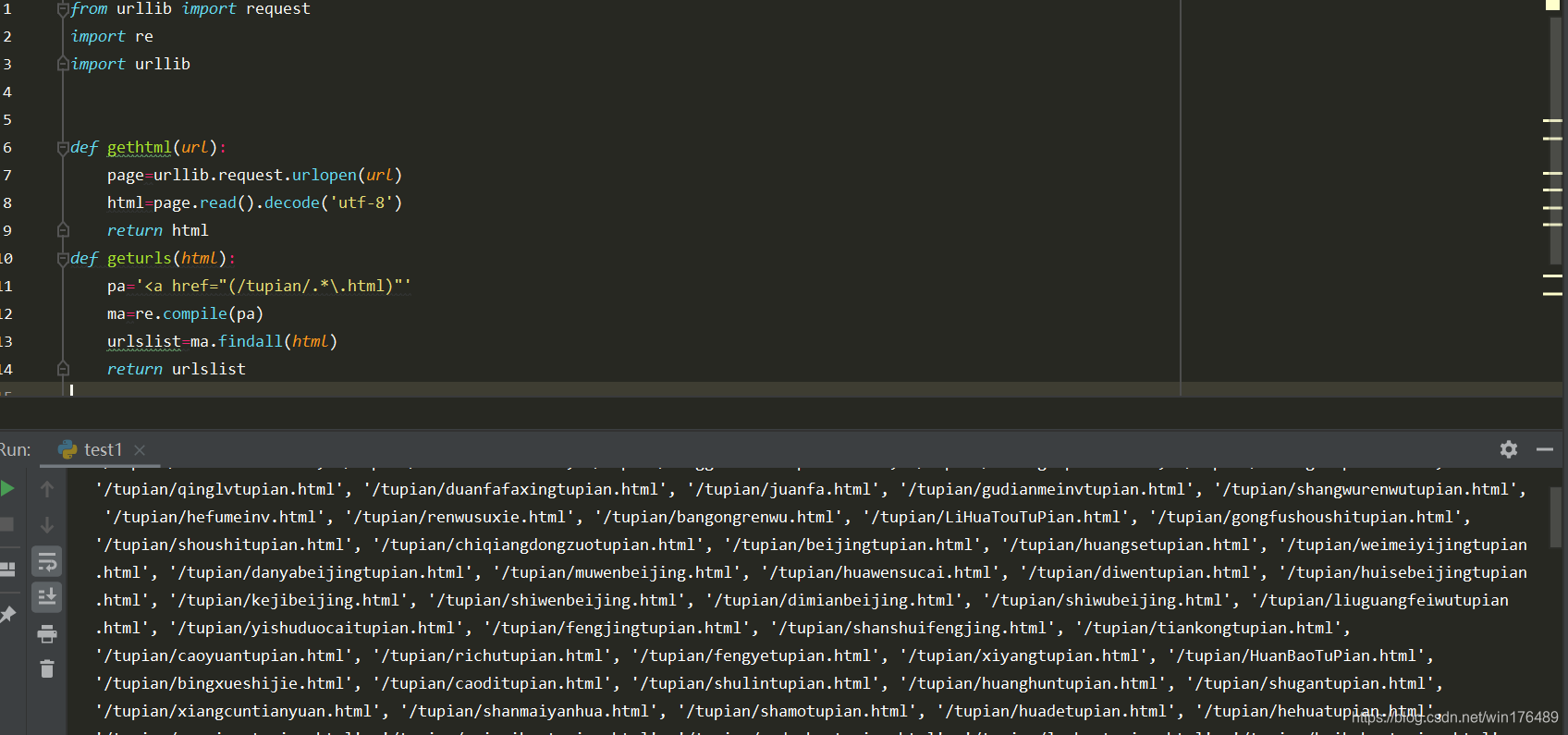Click the urlslist variable on line 13
The width and height of the screenshot is (1568, 735).
(x=144, y=341)
